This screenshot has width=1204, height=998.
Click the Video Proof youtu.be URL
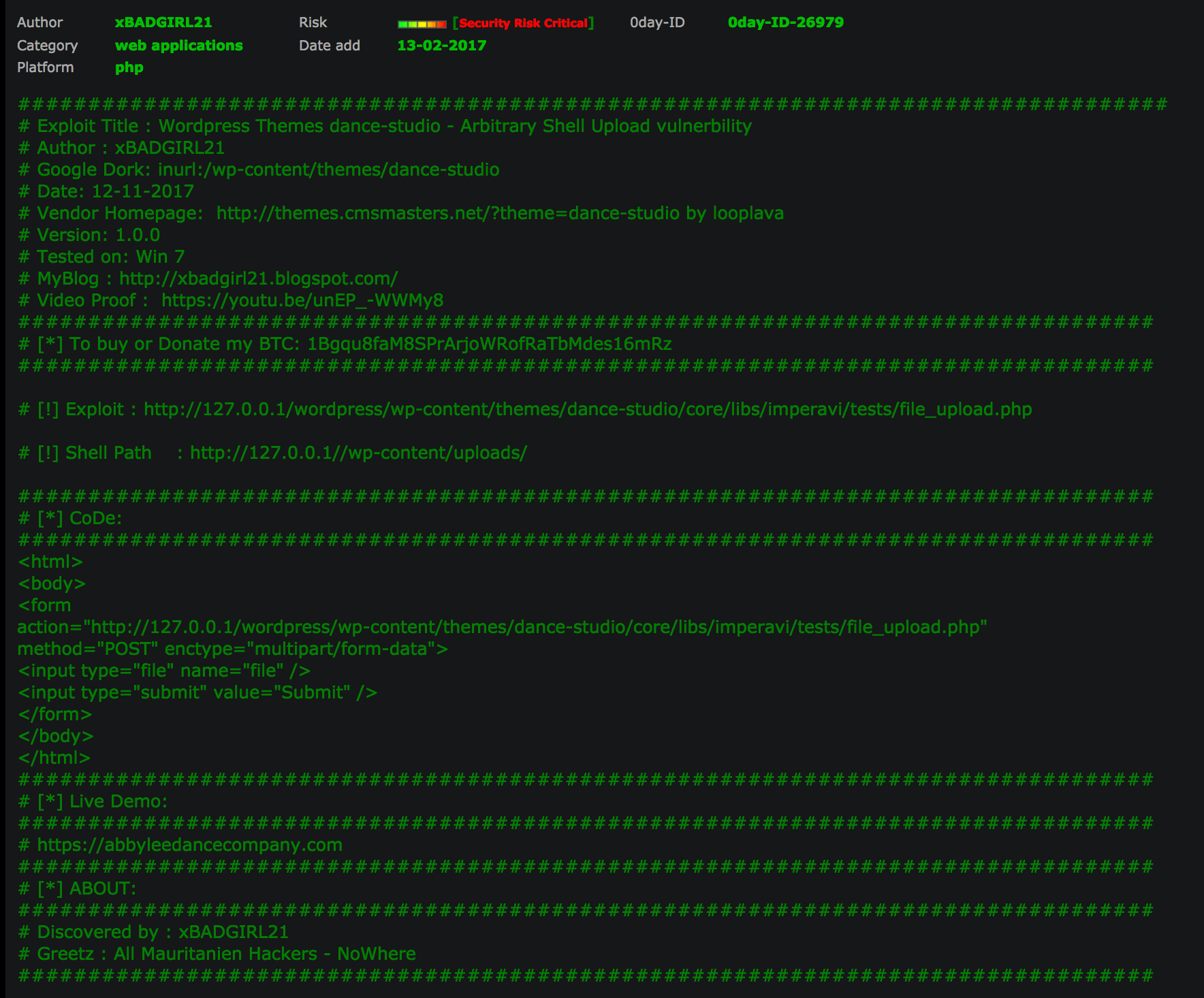(302, 300)
